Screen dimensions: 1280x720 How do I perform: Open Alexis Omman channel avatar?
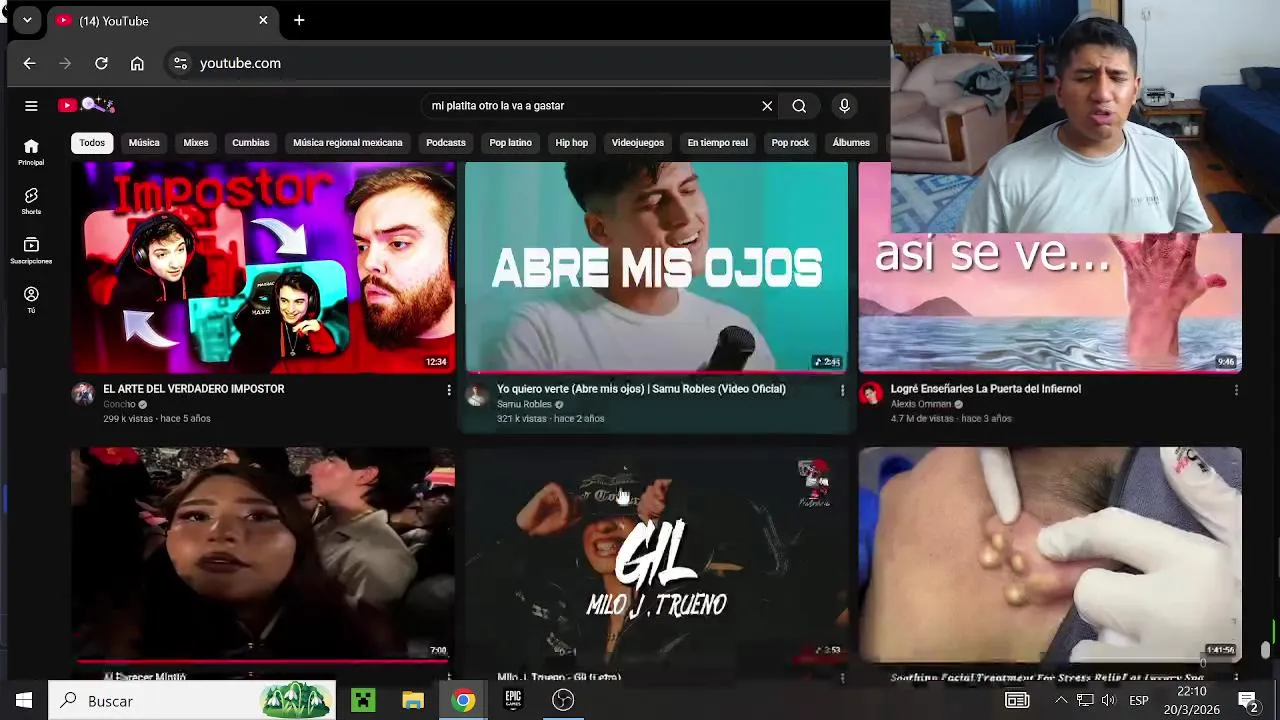click(871, 393)
